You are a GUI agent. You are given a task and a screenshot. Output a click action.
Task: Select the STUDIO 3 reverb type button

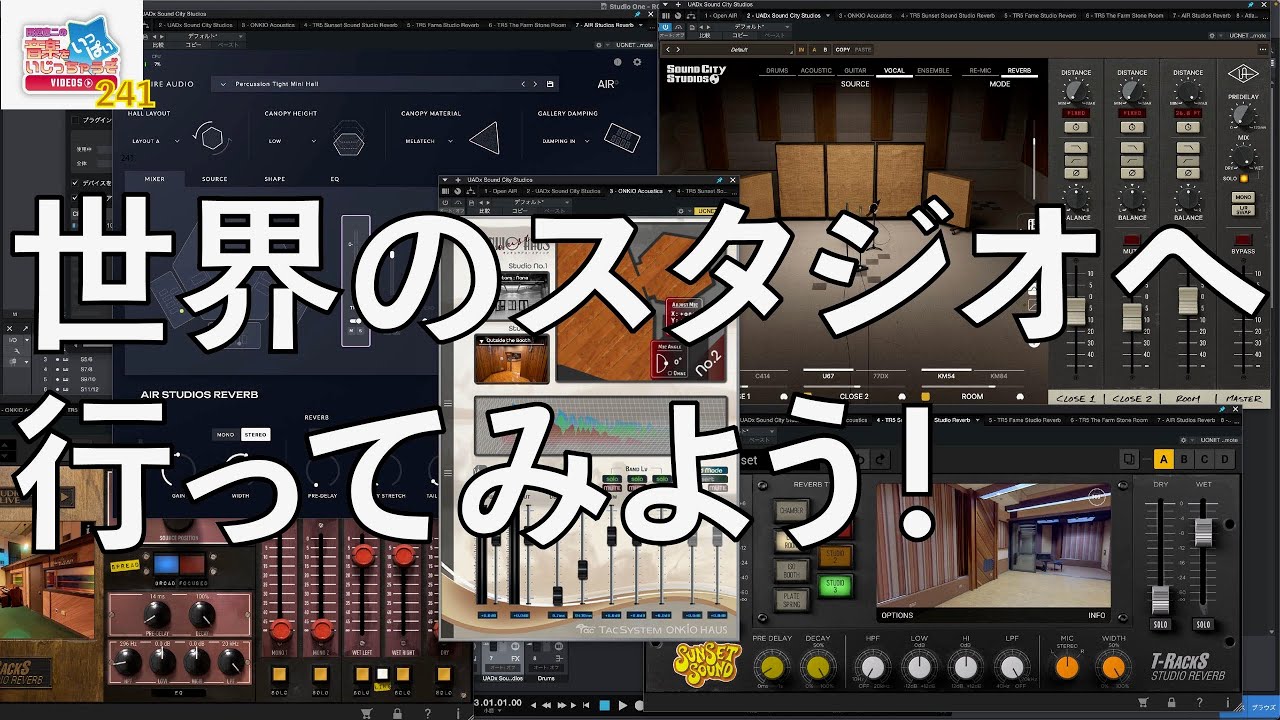point(835,584)
